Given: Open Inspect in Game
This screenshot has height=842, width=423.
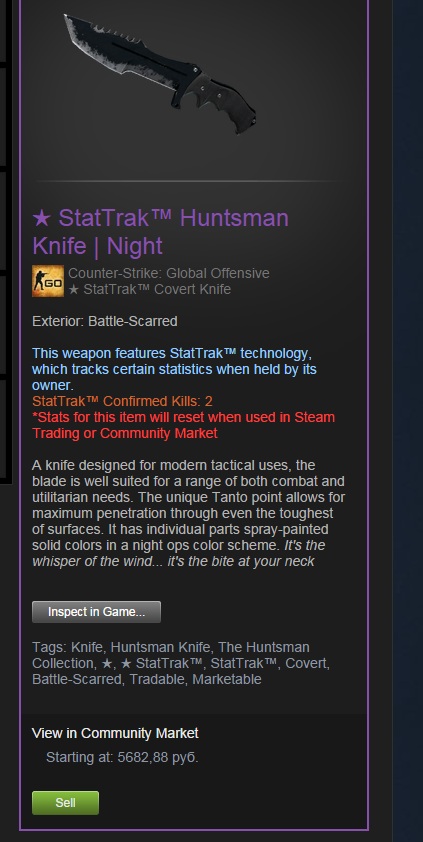Looking at the screenshot, I should [x=97, y=612].
